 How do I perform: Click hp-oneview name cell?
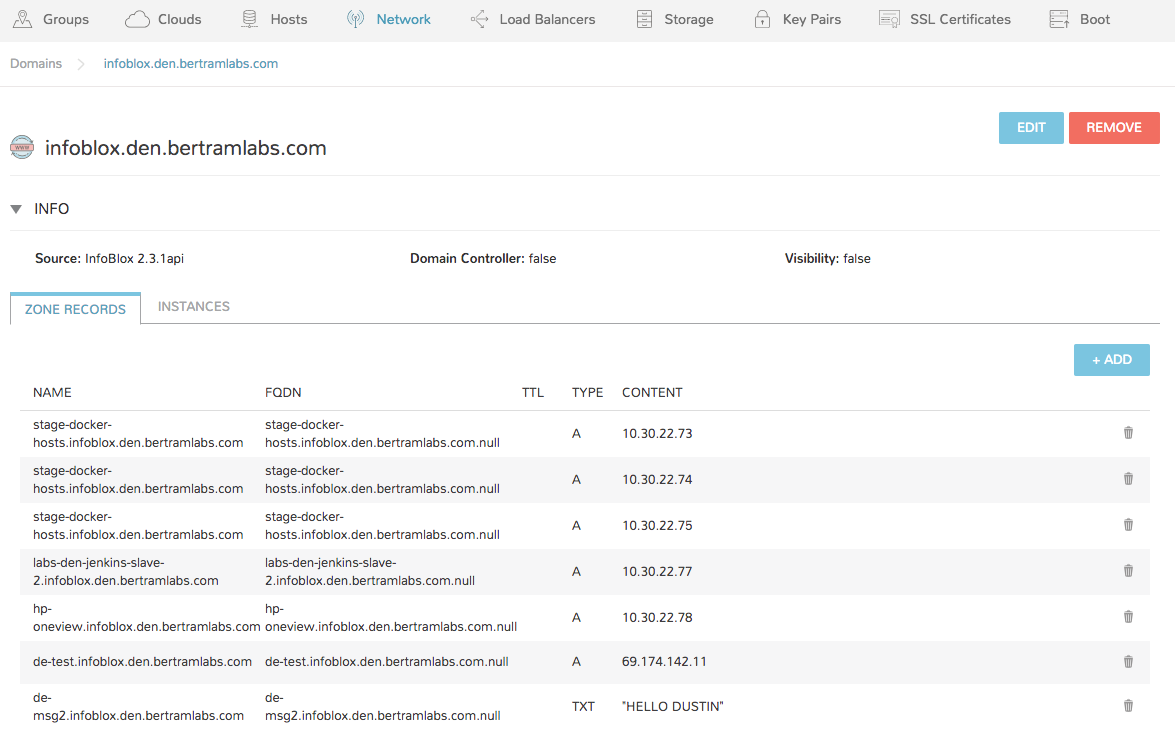(x=146, y=617)
